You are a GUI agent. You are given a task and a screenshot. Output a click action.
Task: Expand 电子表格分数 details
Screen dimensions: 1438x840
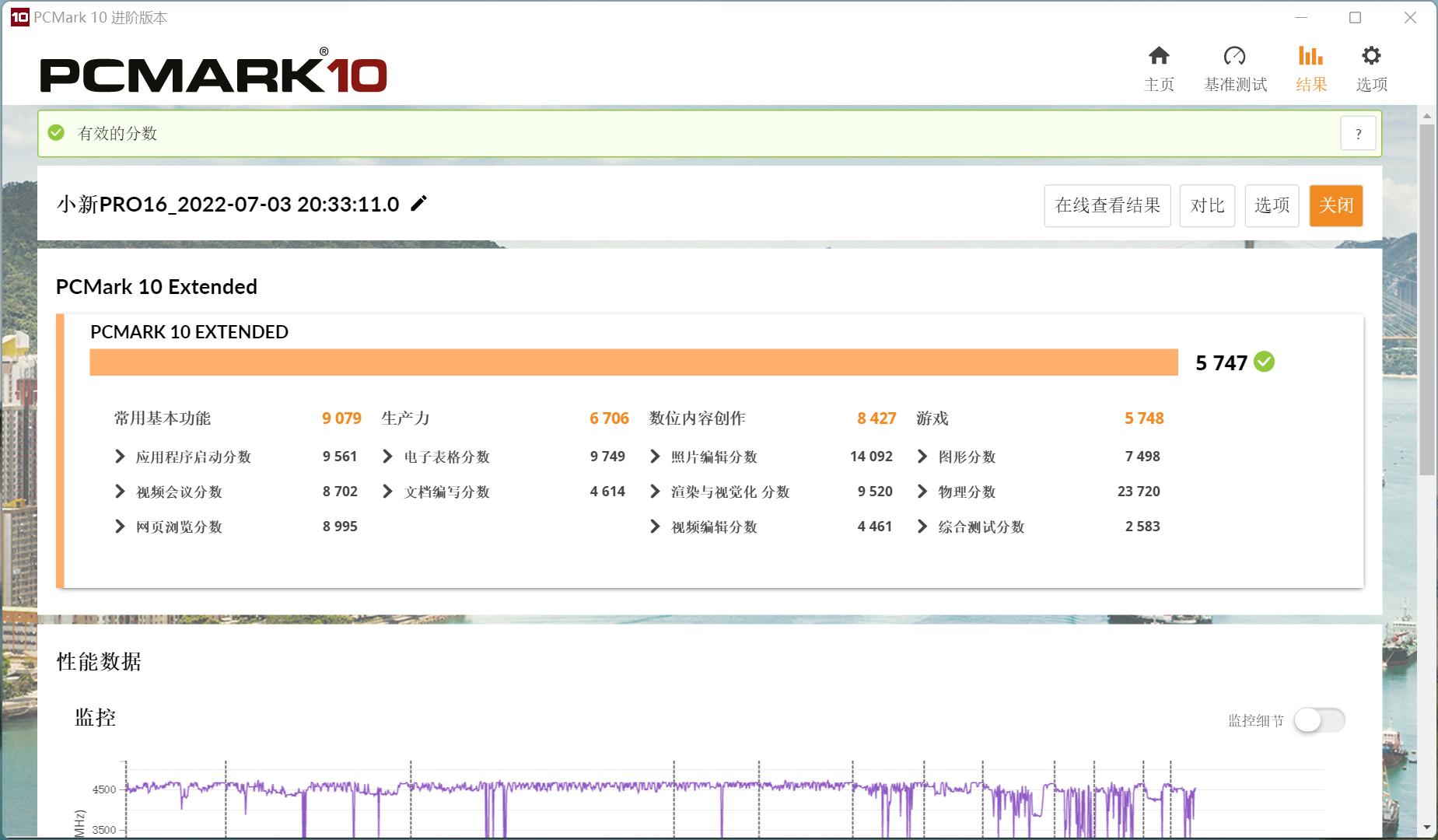(387, 457)
